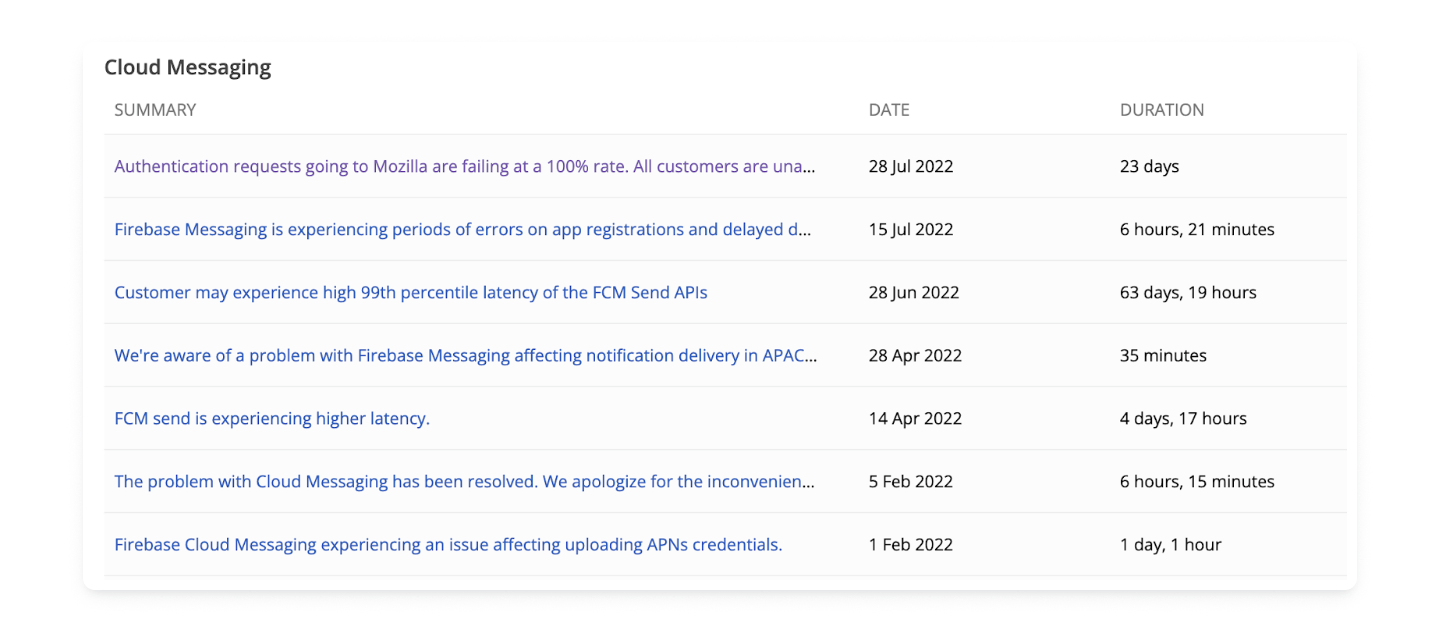Click the 23 days duration value
The width and height of the screenshot is (1440, 631).
click(1149, 166)
